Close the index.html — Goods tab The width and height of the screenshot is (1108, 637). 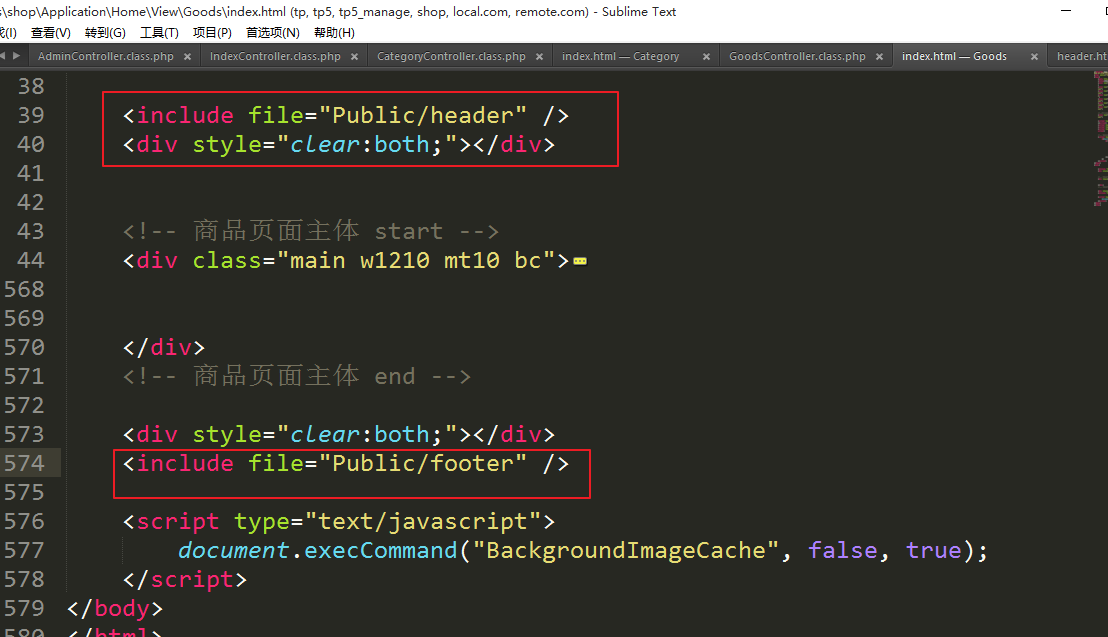tap(1035, 57)
